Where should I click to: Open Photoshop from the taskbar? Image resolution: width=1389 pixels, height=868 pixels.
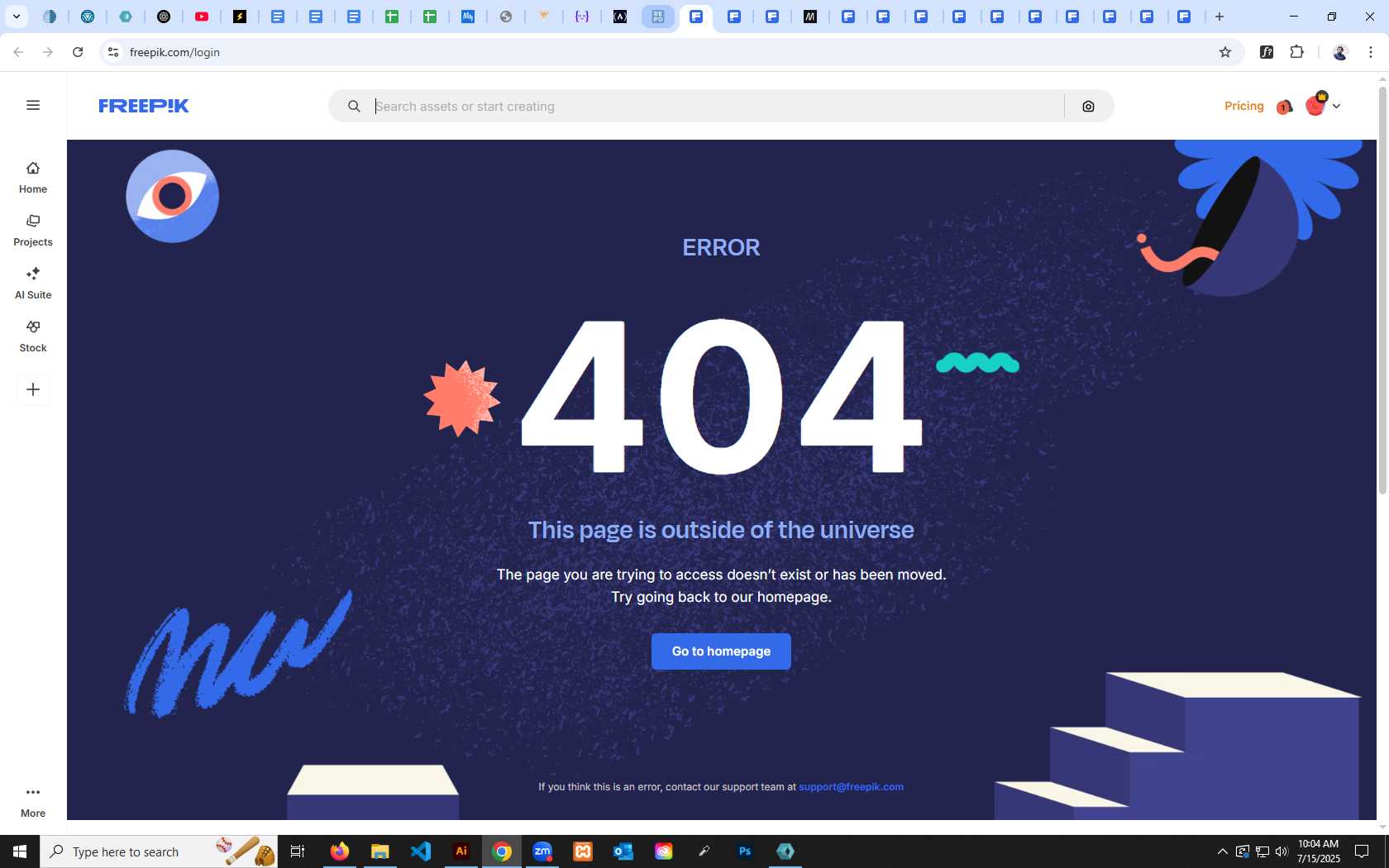pos(745,851)
